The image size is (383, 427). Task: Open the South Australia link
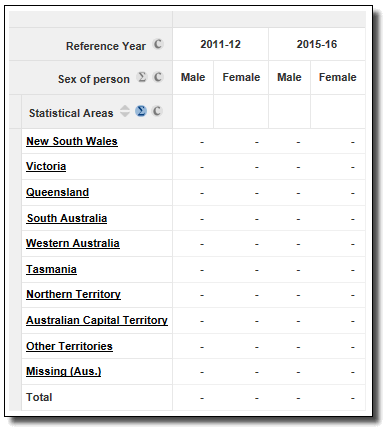(67, 218)
